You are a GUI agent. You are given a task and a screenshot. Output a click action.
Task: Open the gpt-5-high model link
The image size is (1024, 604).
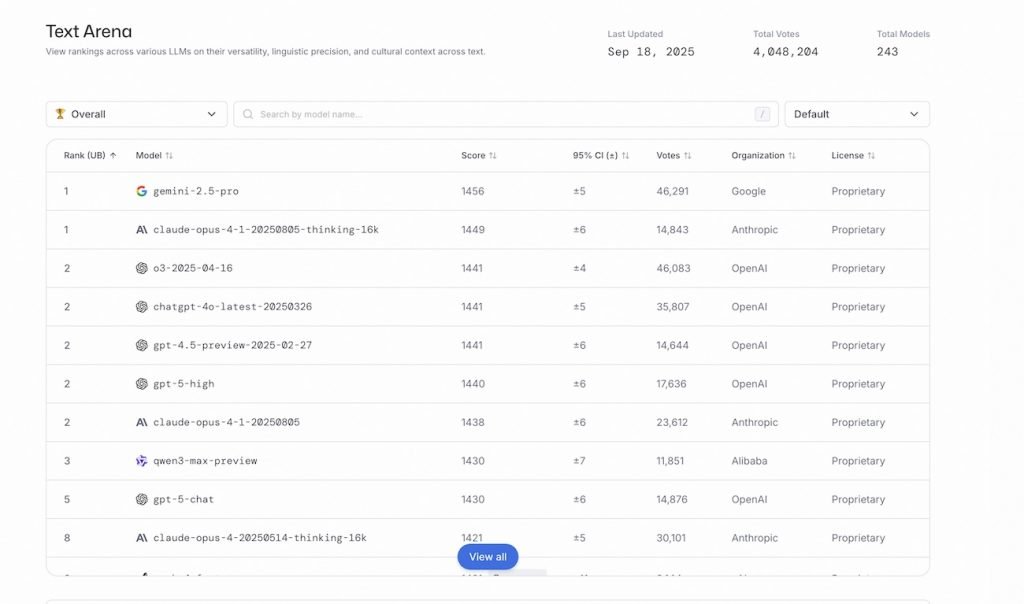coord(184,384)
